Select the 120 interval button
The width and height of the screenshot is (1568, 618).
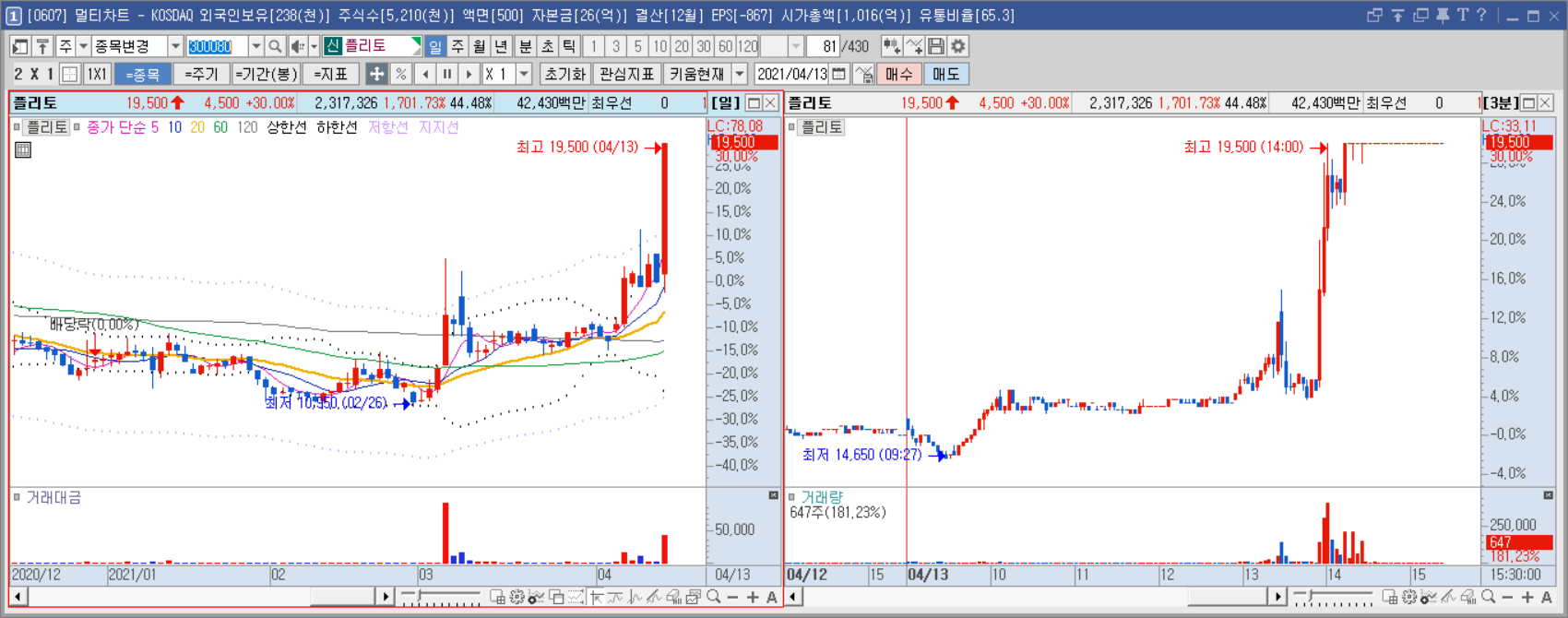748,46
